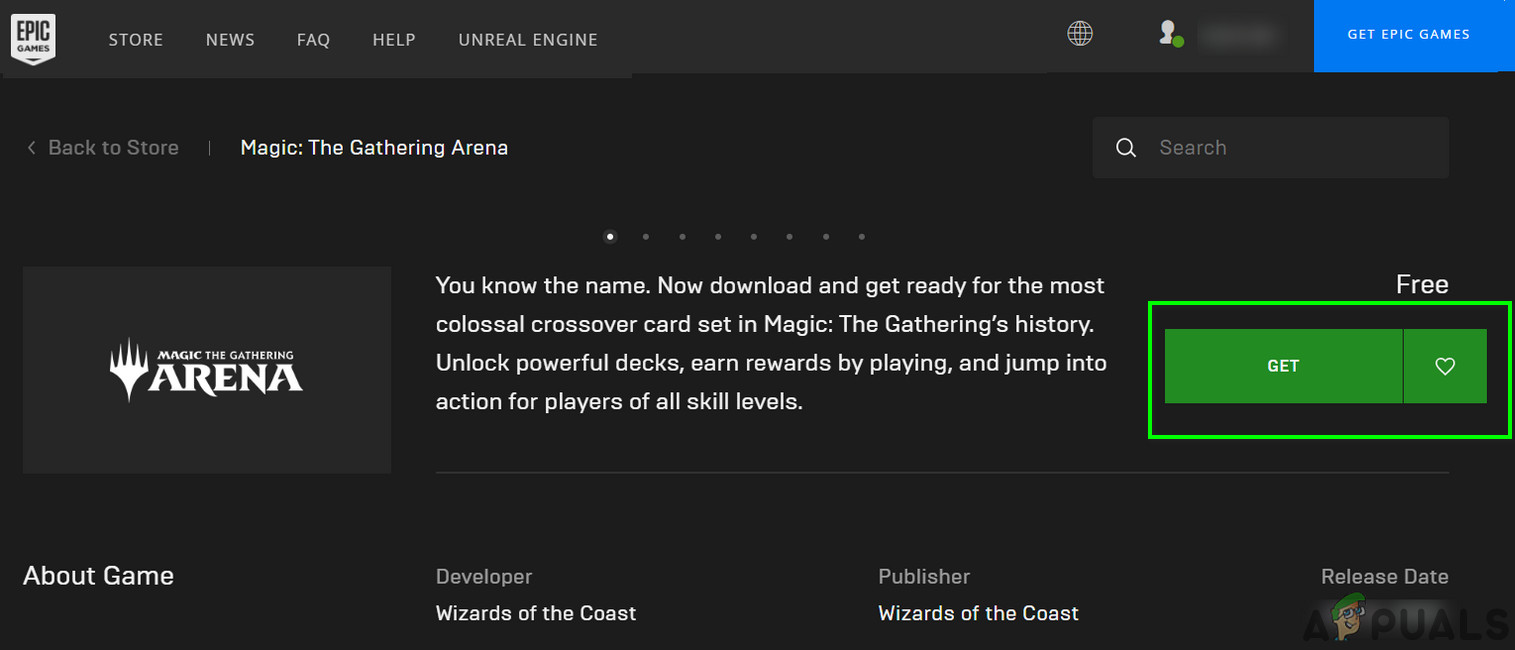Click GET EPIC GAMES button
1515x650 pixels.
click(x=1408, y=35)
